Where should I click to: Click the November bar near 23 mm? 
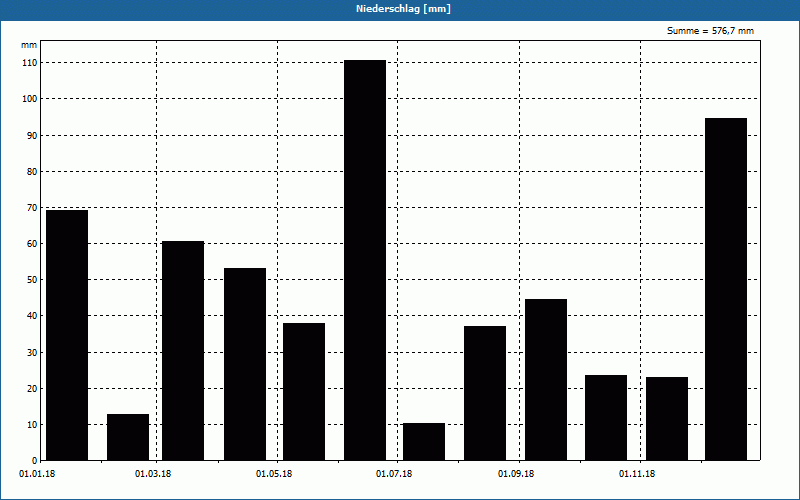(x=667, y=419)
